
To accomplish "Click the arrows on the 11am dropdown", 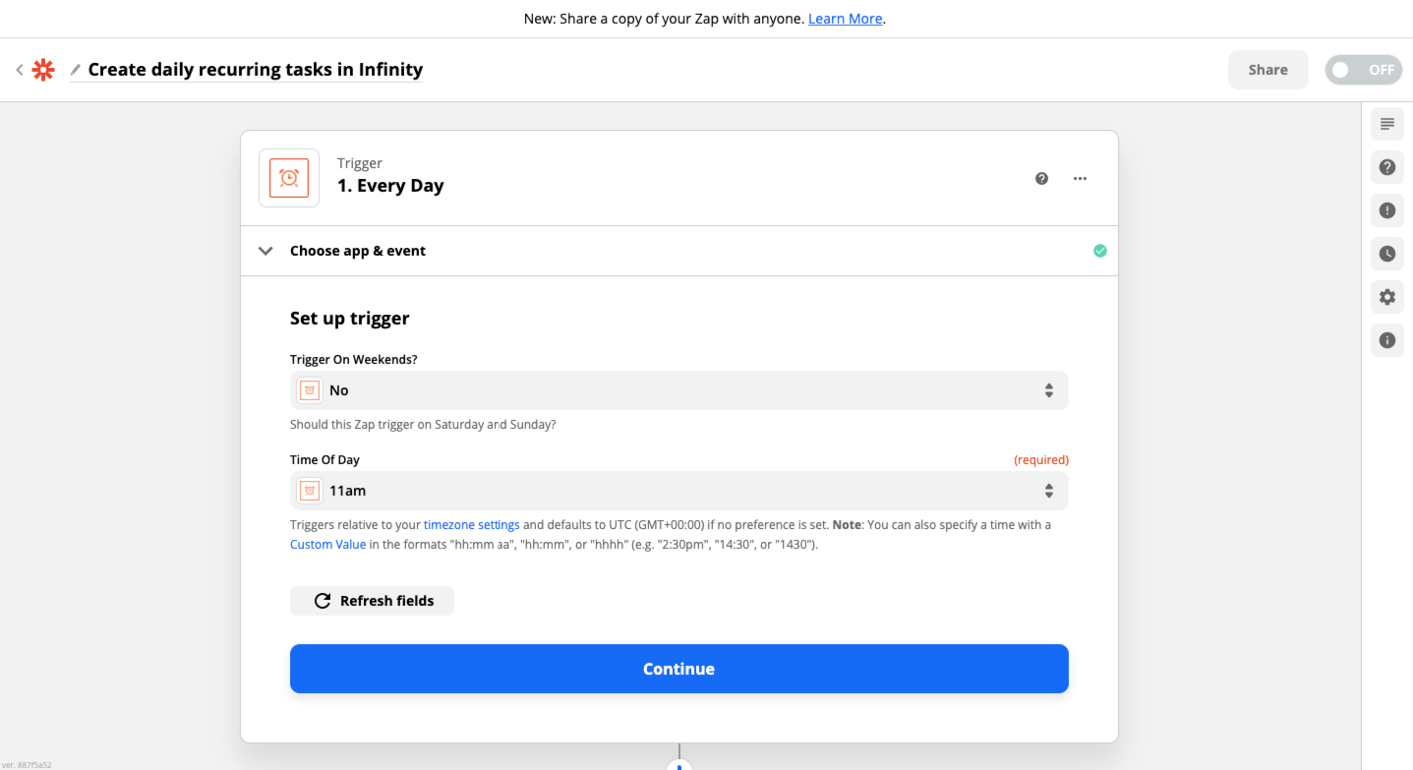I will point(1049,491).
